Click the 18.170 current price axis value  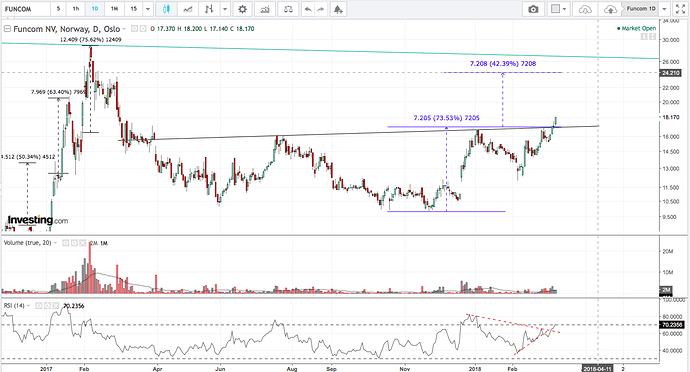(x=670, y=117)
